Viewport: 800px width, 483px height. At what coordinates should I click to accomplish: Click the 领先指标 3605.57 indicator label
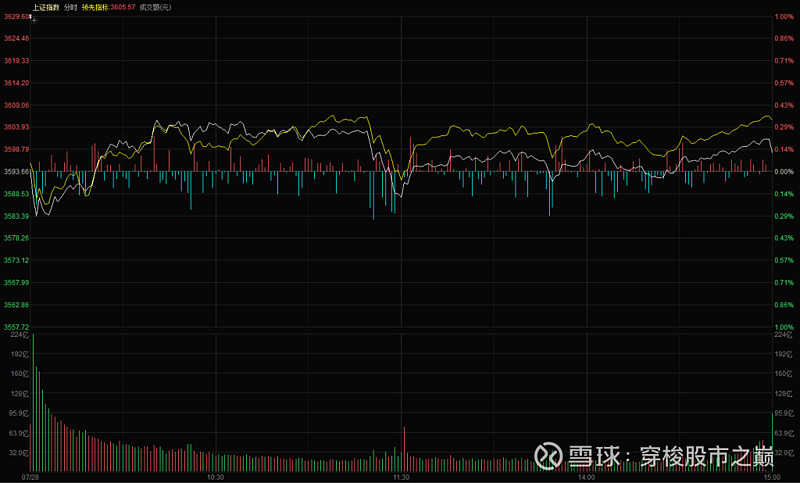coord(109,7)
